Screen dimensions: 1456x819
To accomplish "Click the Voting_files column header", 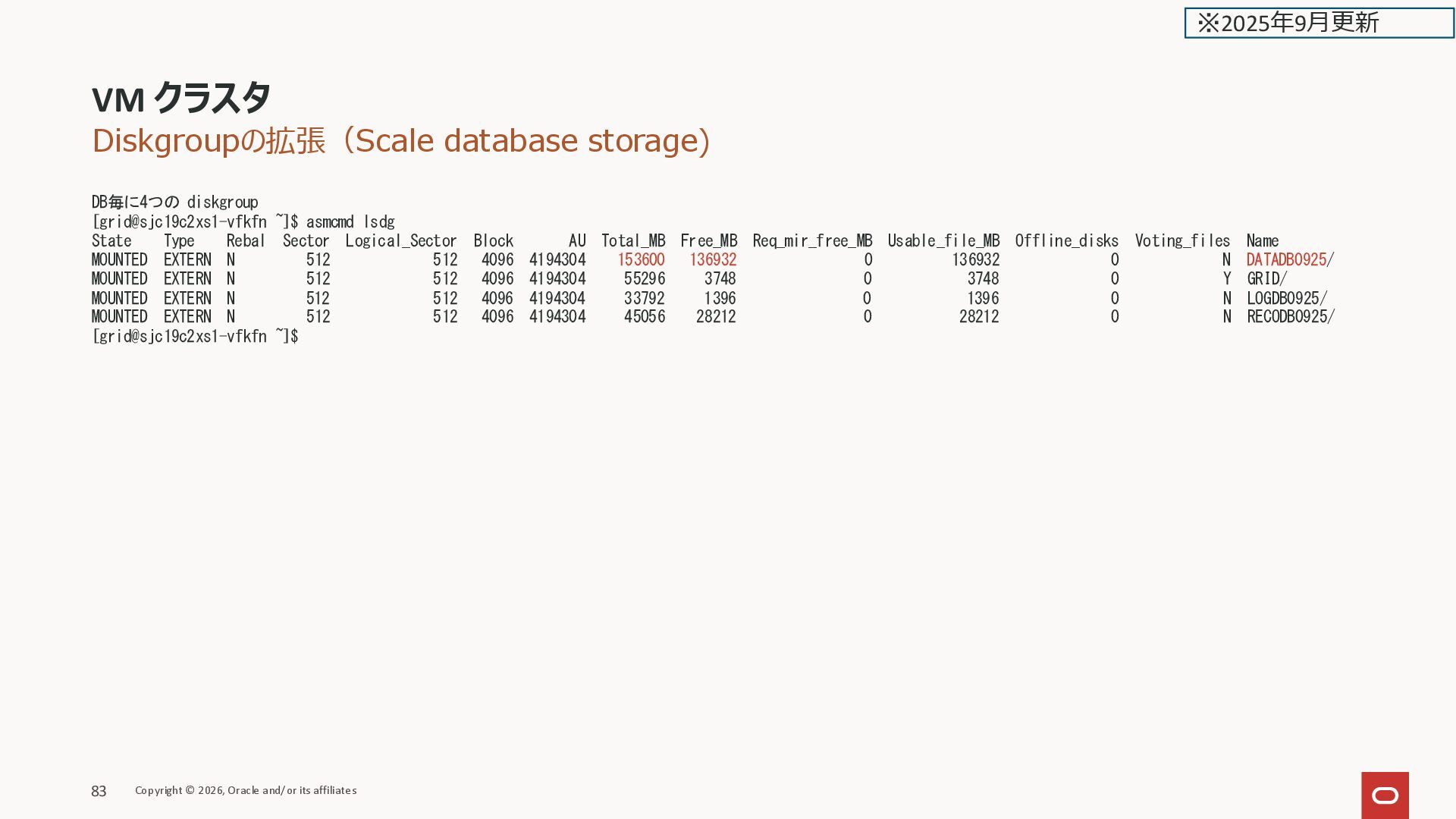I will 1182,241.
